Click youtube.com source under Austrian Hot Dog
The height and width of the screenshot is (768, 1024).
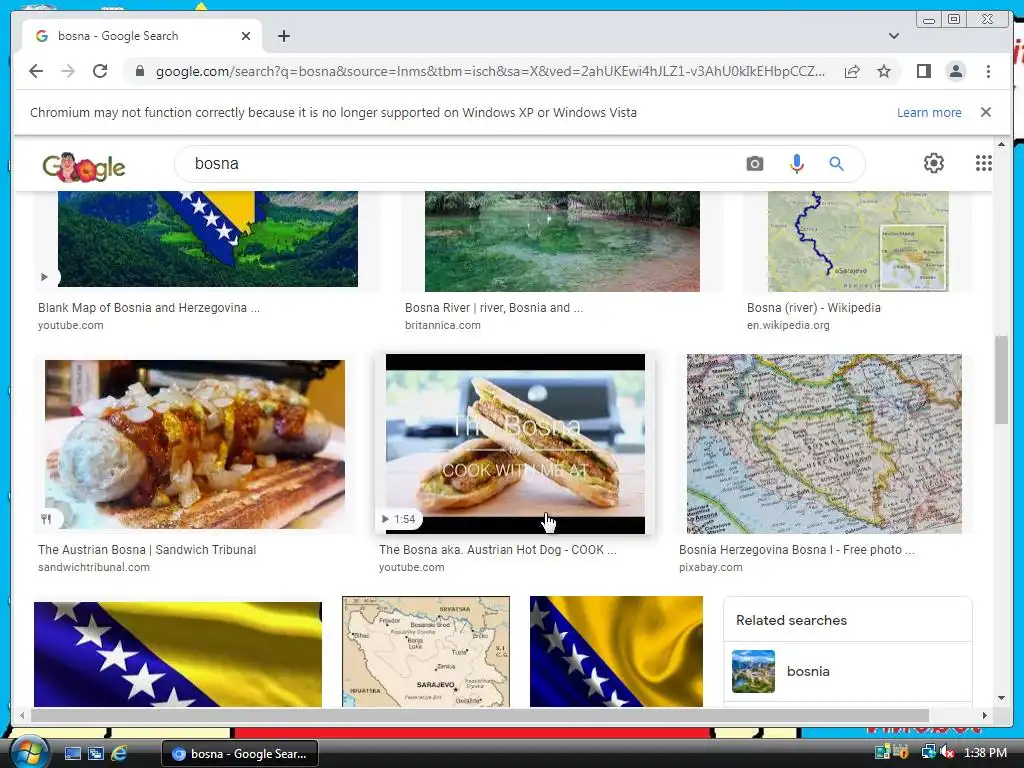pyautogui.click(x=411, y=568)
